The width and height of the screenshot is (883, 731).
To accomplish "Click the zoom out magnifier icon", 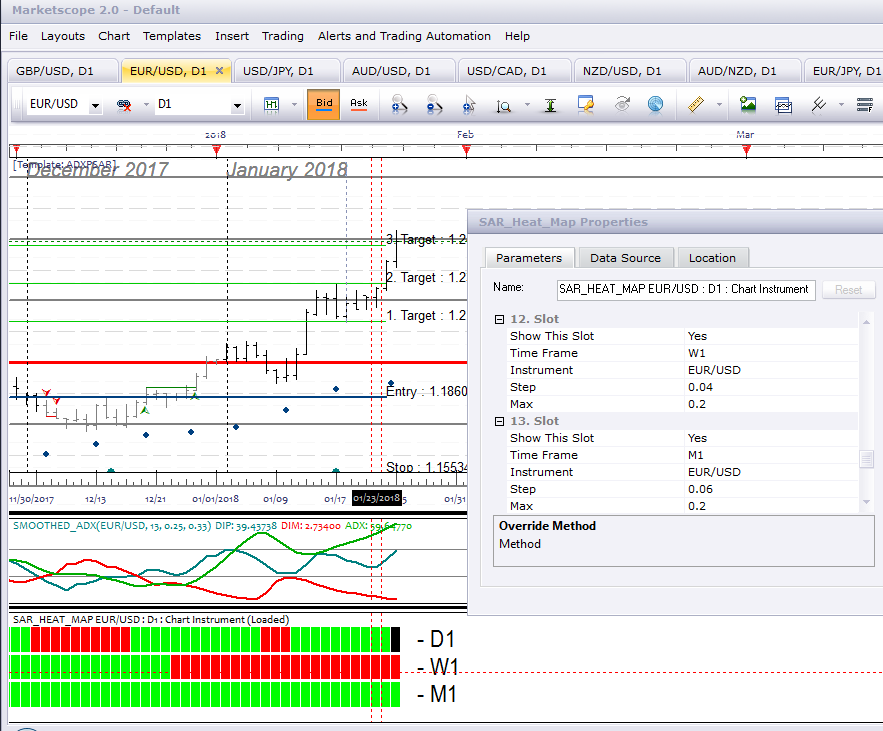I will click(x=434, y=104).
